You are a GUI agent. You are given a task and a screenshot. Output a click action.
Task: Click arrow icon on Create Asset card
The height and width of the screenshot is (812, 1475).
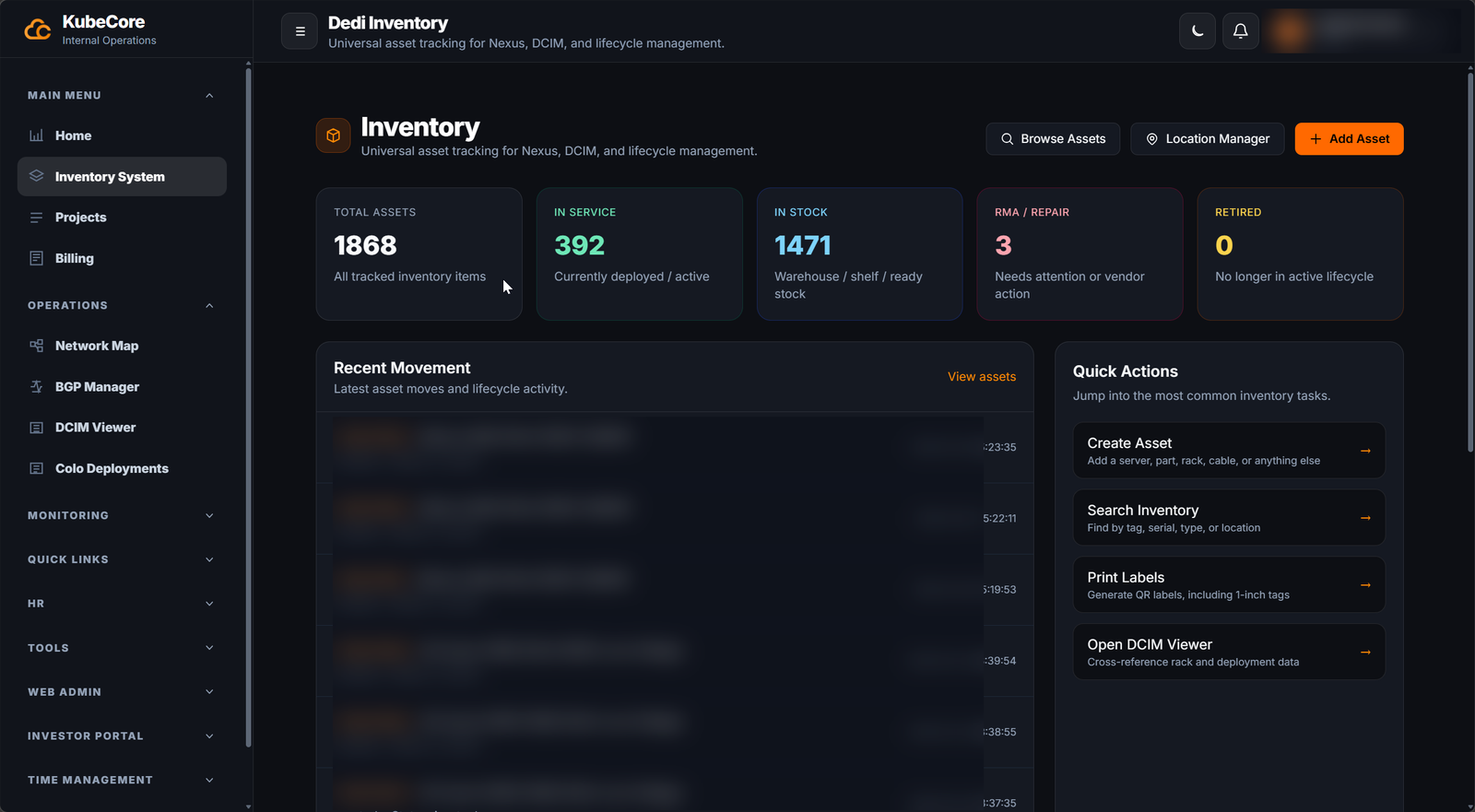[x=1365, y=451]
